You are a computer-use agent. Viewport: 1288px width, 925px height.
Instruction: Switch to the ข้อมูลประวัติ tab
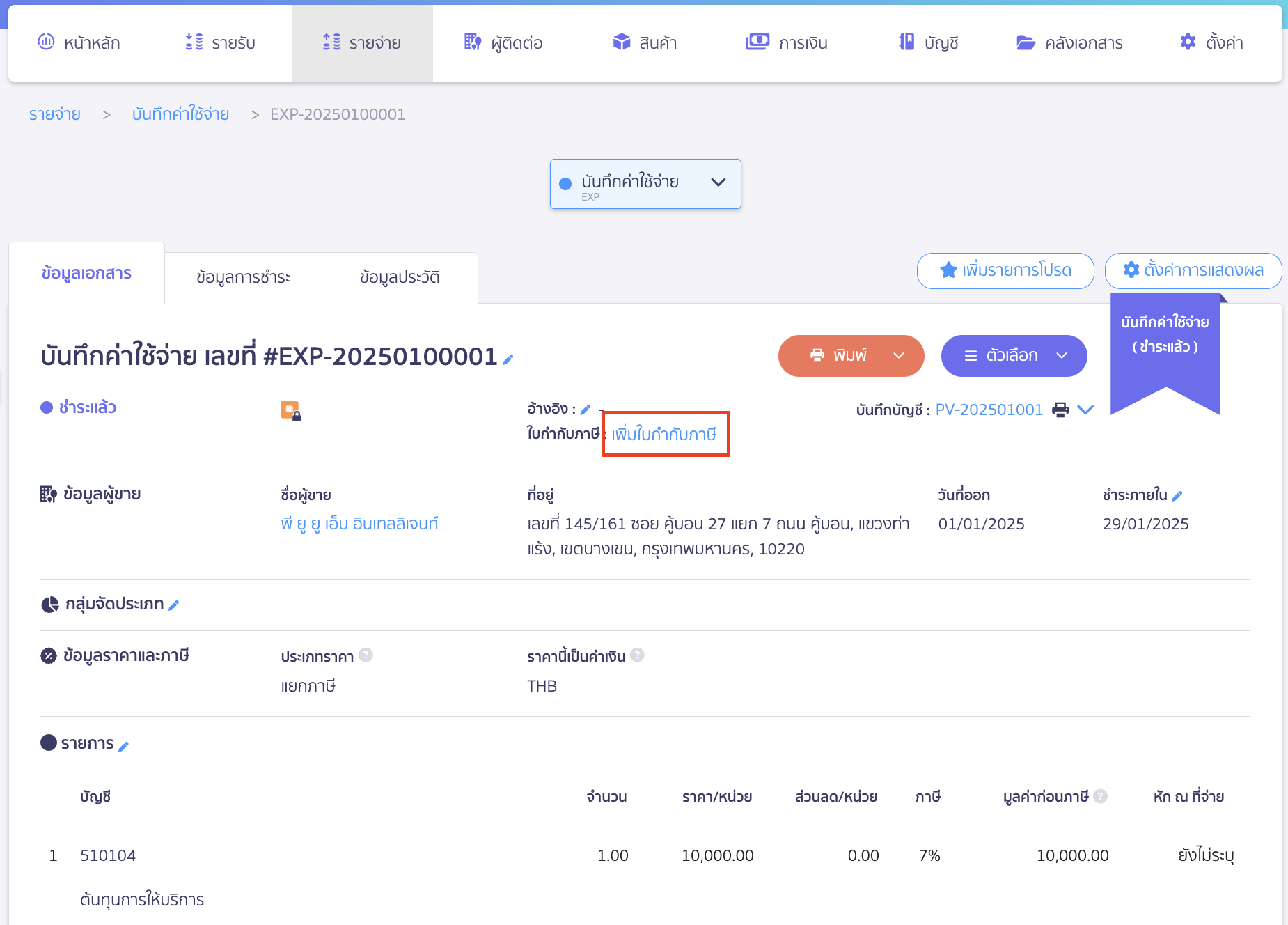point(400,277)
